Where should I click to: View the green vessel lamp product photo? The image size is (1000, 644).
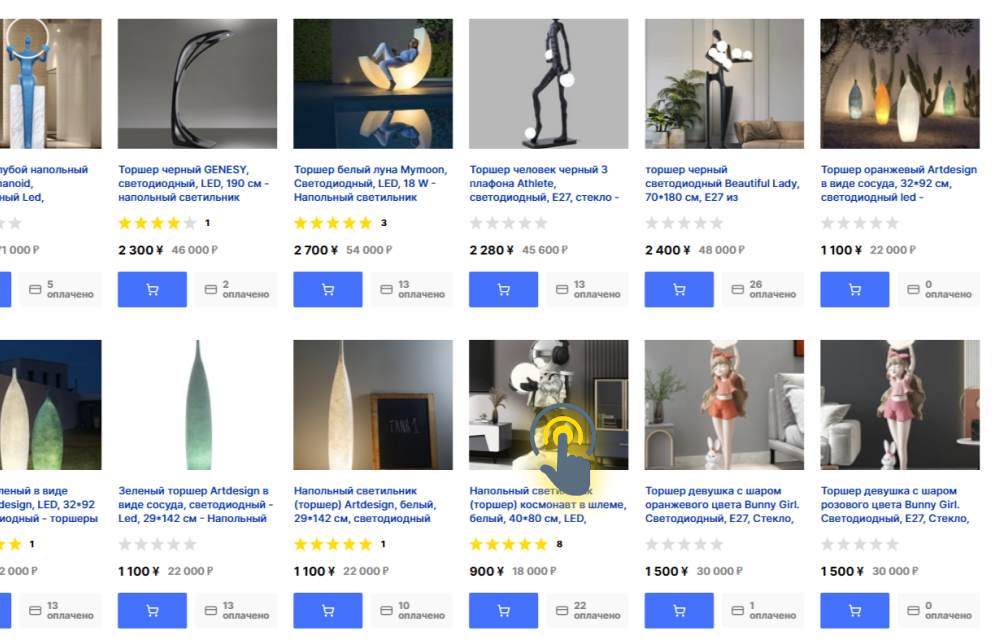tap(197, 405)
